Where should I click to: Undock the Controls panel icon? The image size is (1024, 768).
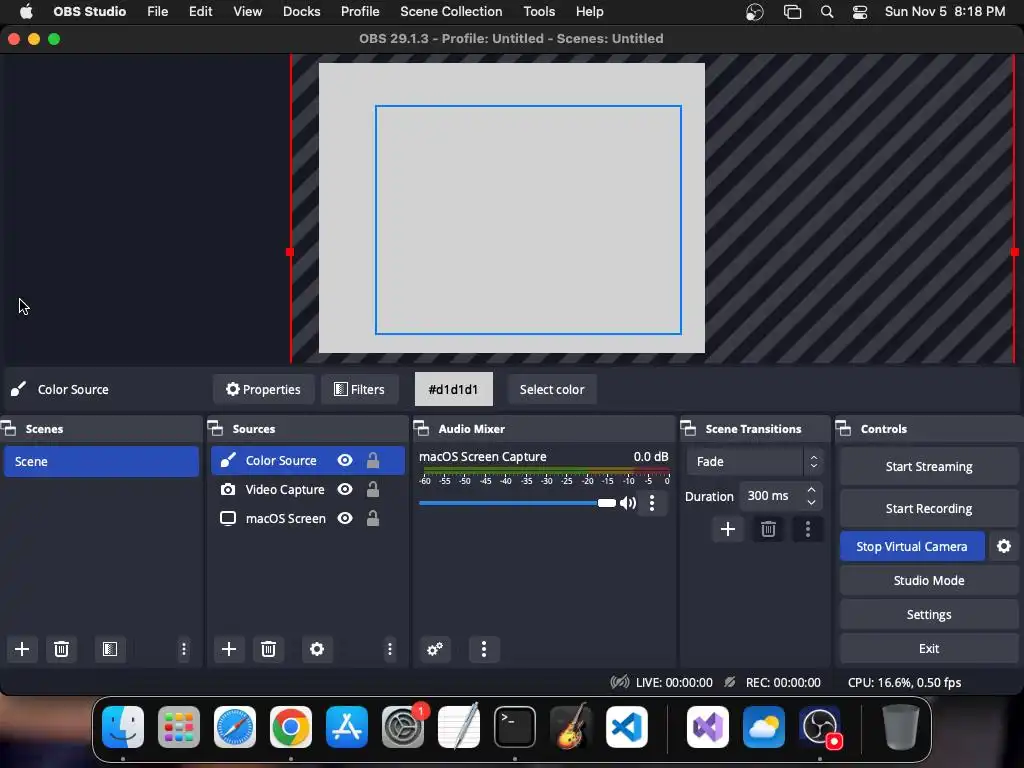844,429
